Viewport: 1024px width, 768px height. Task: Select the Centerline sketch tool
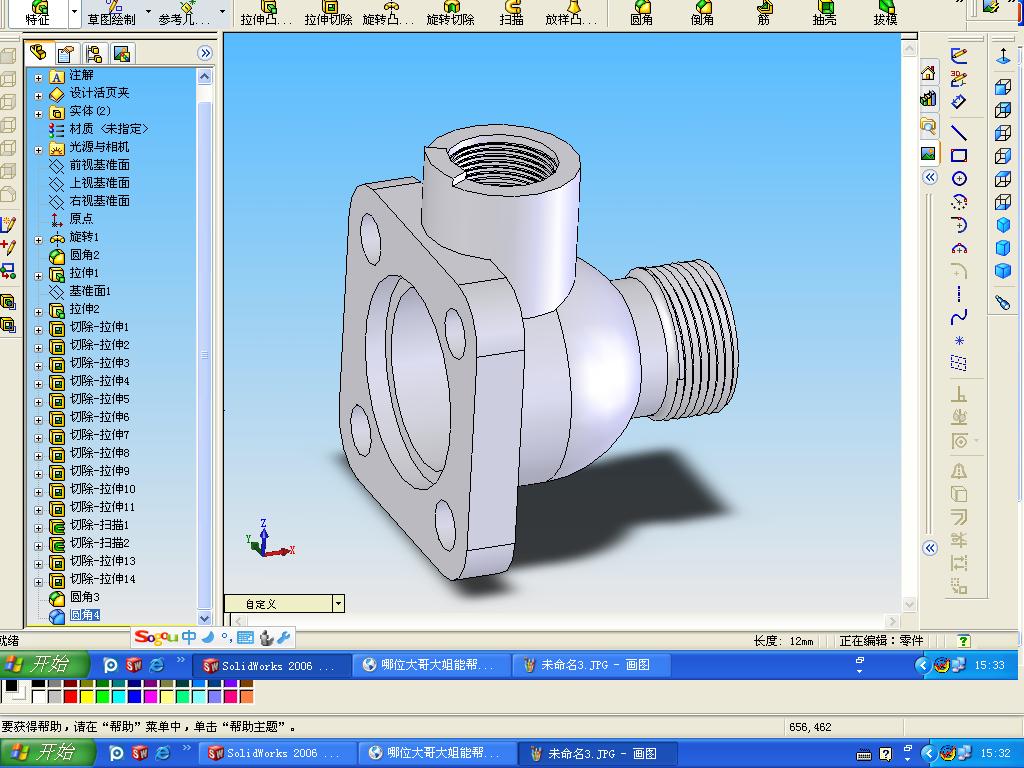pyautogui.click(x=959, y=294)
